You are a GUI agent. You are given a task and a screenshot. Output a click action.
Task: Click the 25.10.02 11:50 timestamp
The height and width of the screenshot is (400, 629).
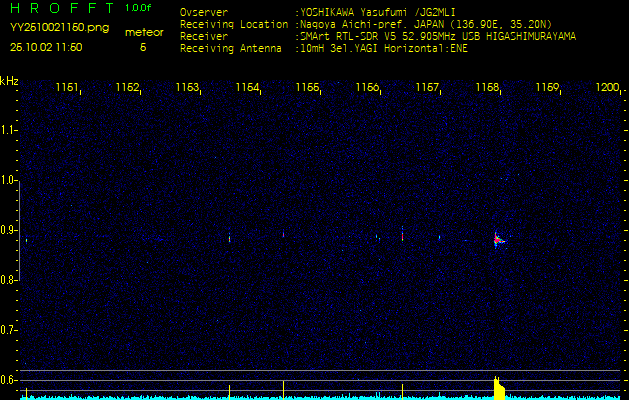(x=46, y=47)
